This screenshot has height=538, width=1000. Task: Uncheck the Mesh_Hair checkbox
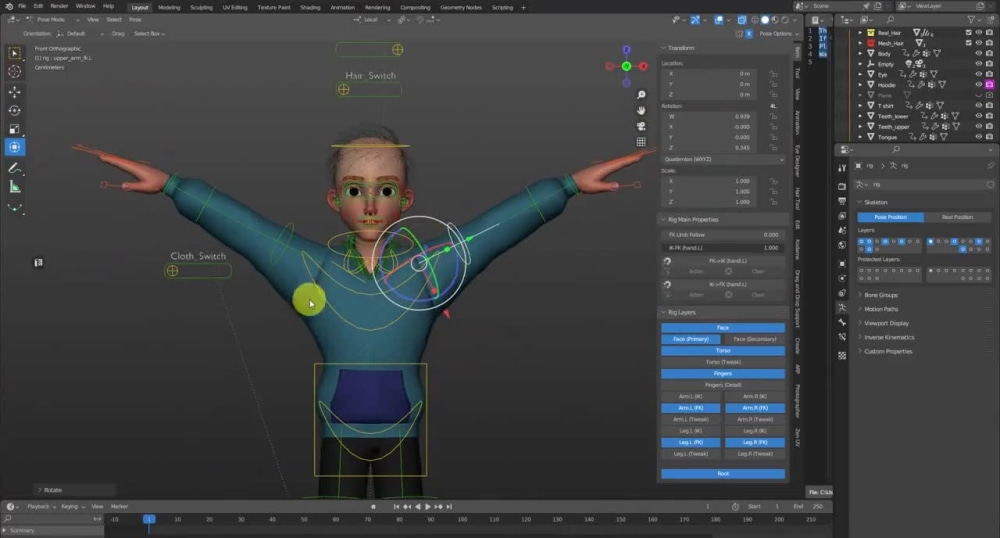[x=969, y=43]
